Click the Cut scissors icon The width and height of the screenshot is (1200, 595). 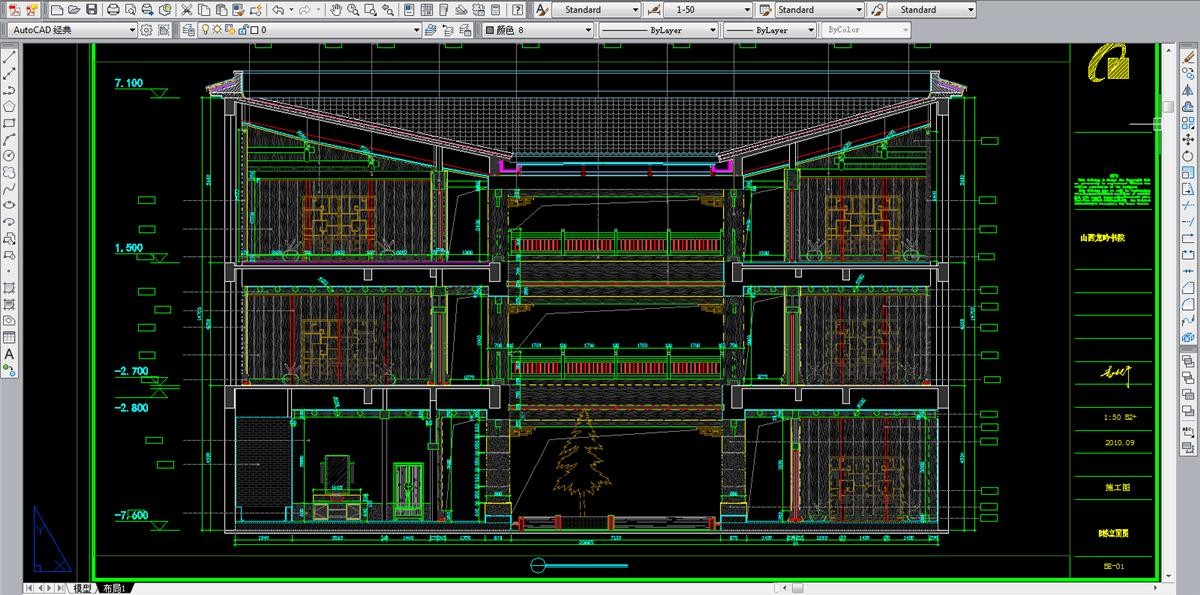coord(186,9)
